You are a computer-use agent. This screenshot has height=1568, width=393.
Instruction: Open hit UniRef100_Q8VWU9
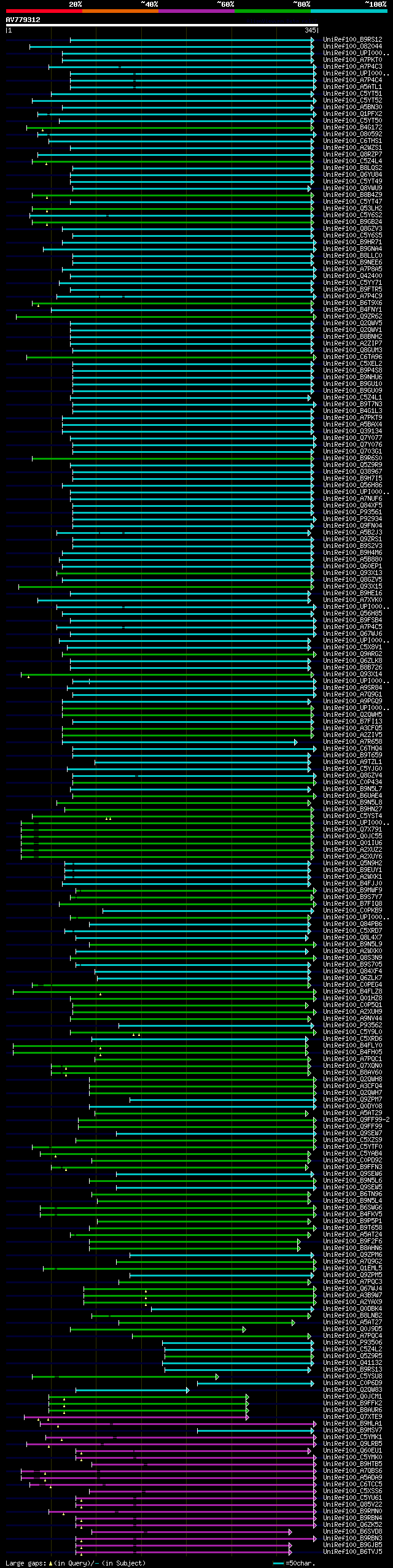[352, 188]
